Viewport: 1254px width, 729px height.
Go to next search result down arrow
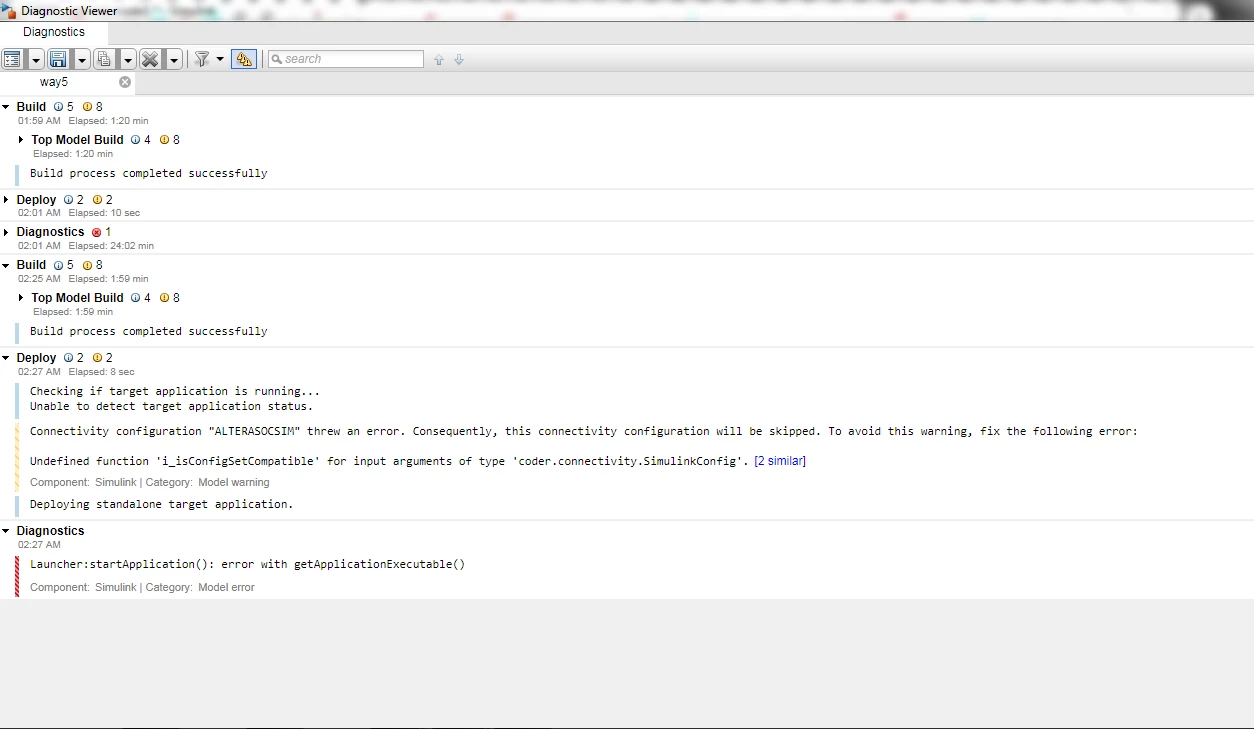(459, 60)
